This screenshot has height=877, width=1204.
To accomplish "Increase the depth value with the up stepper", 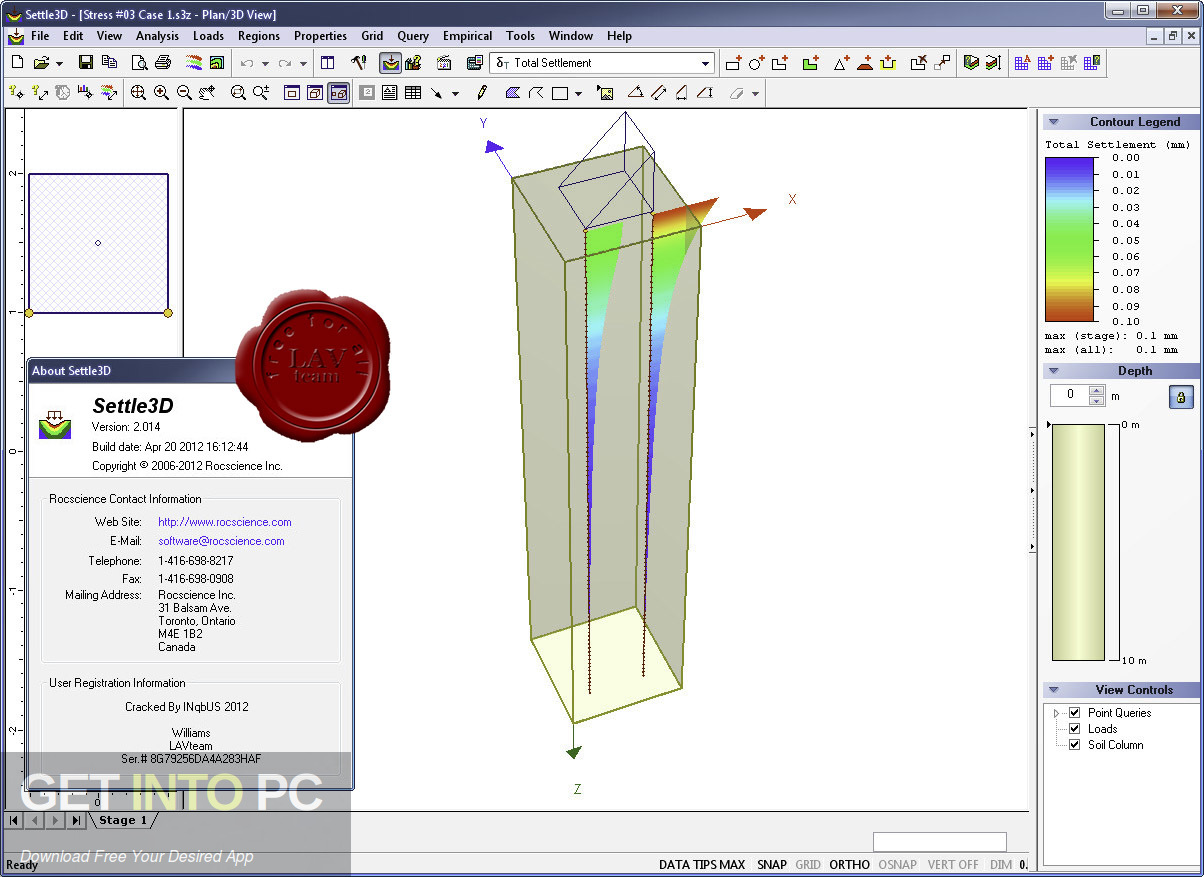I will (x=1097, y=391).
